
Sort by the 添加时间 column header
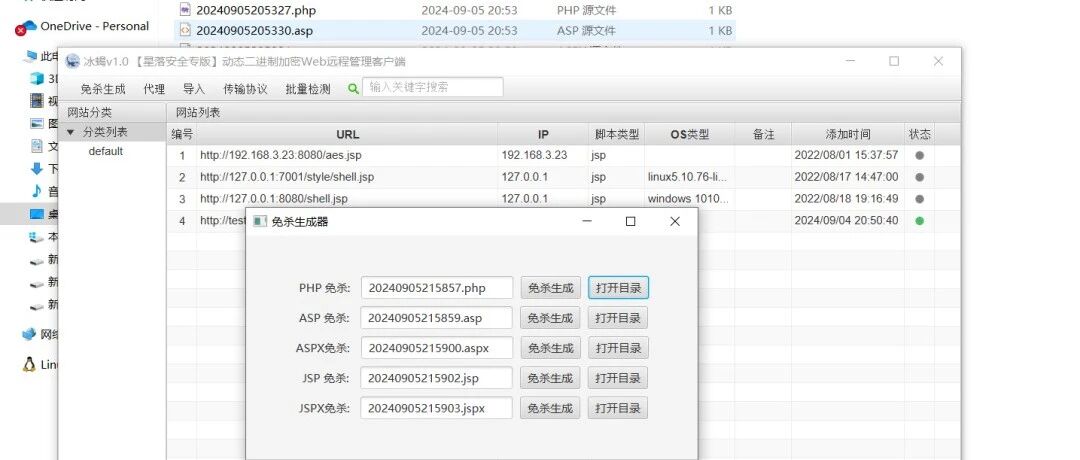tap(848, 134)
